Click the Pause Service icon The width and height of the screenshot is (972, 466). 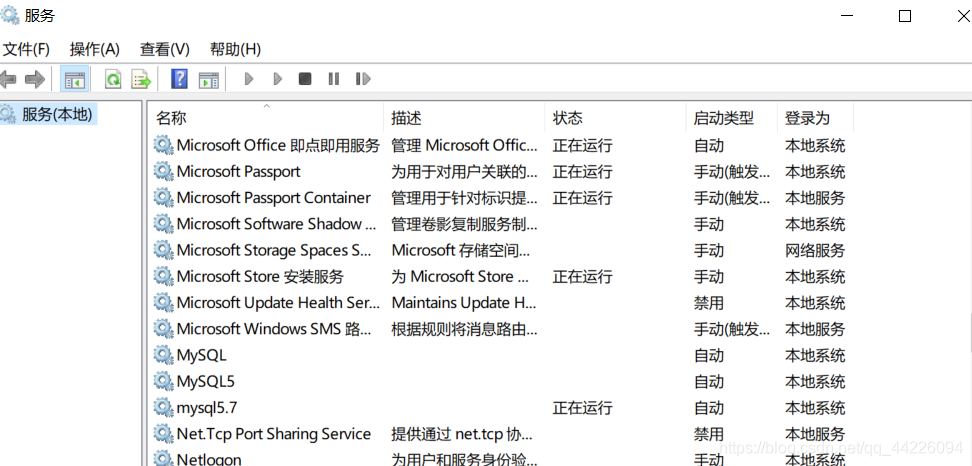334,79
